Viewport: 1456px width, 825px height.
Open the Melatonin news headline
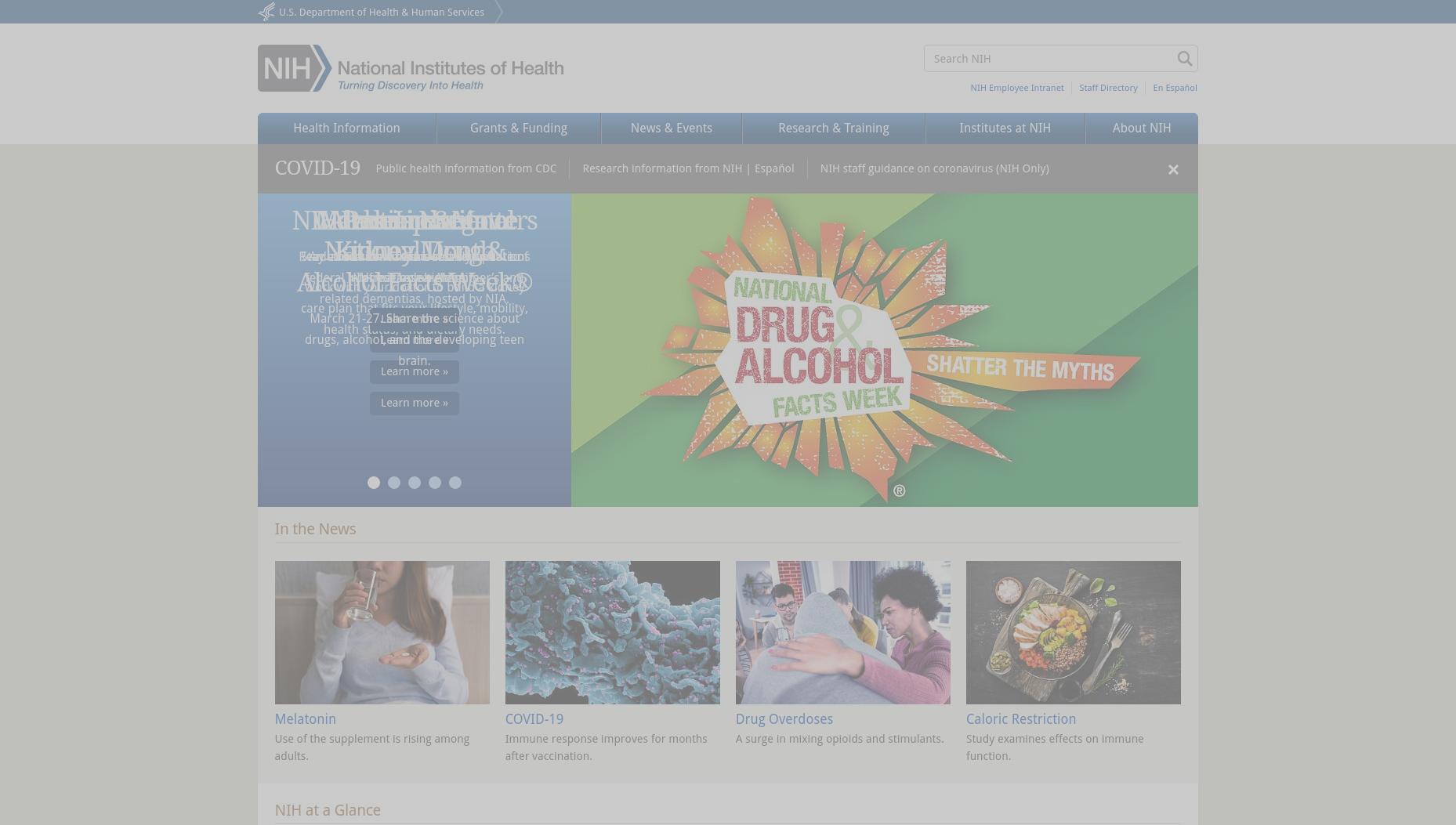click(305, 719)
